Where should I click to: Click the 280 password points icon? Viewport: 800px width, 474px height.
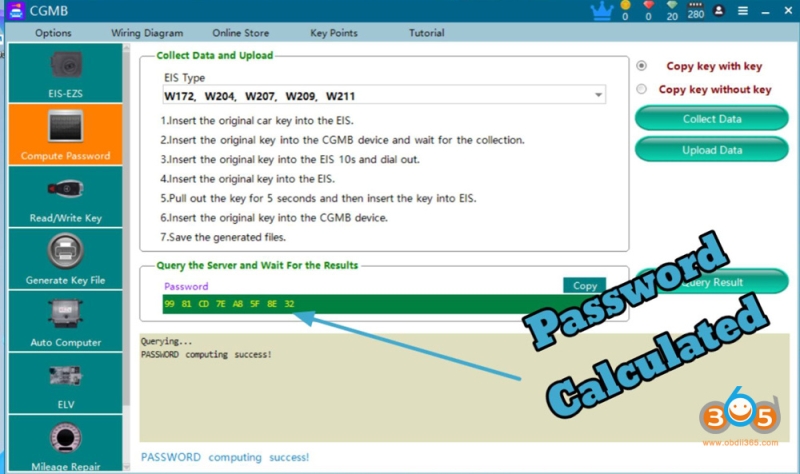point(695,10)
